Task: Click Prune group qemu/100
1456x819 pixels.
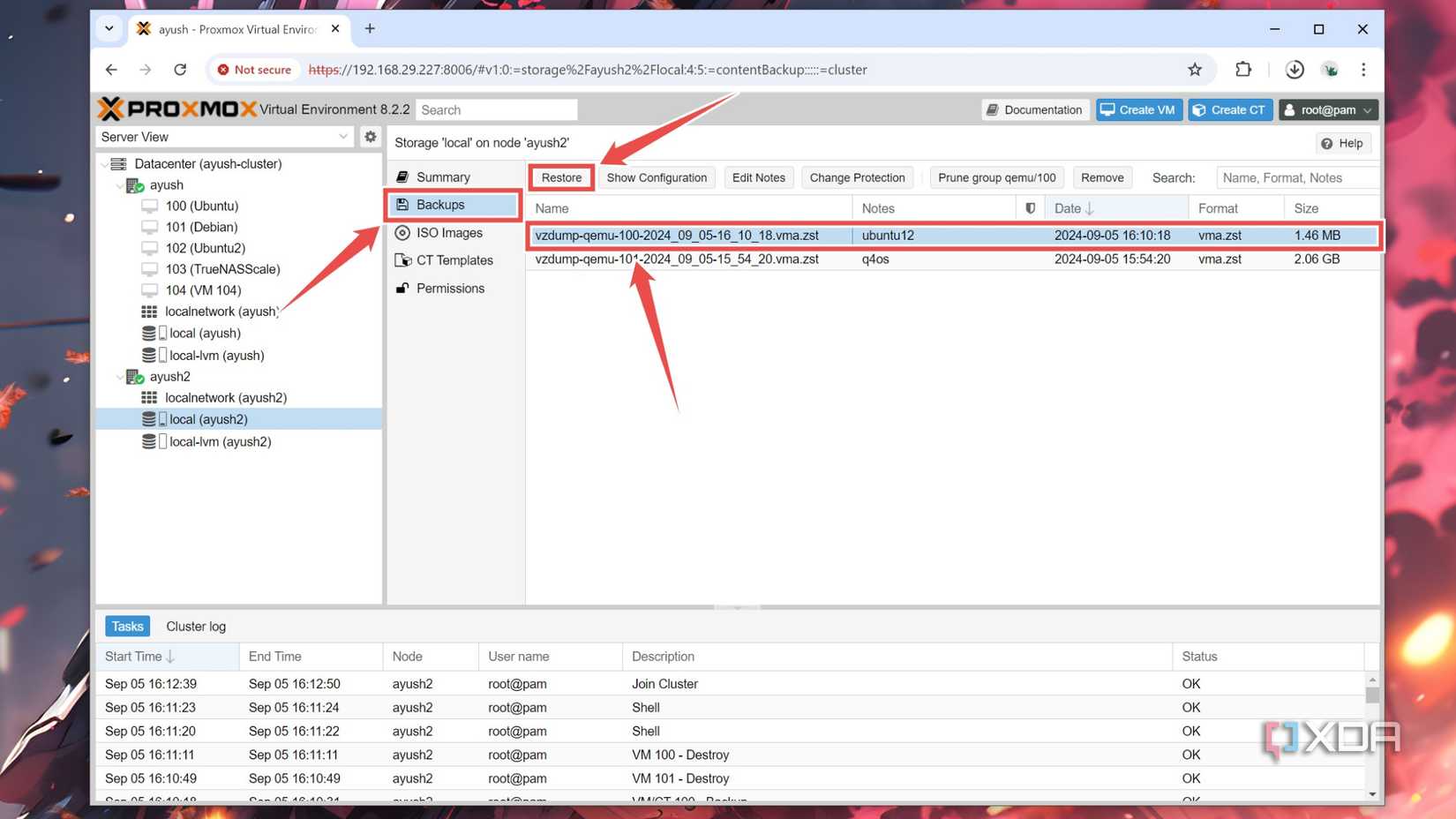Action: coord(996,177)
